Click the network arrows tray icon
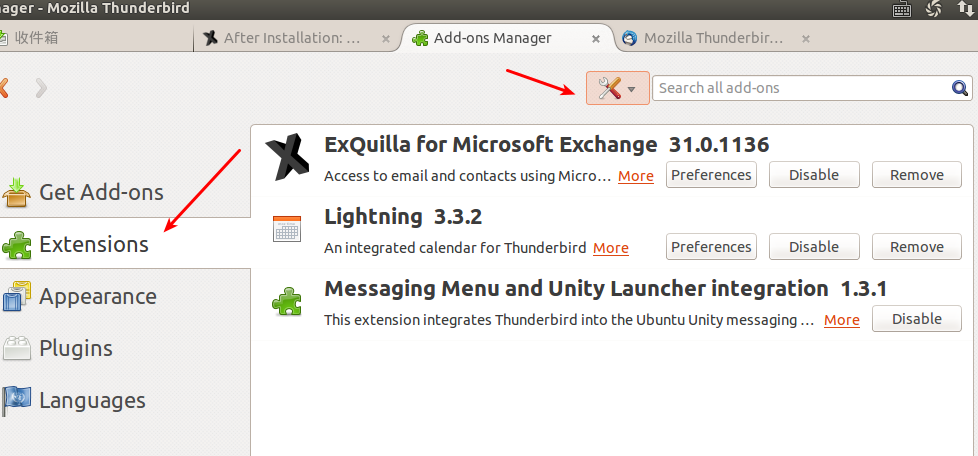978x456 pixels. coord(965,8)
